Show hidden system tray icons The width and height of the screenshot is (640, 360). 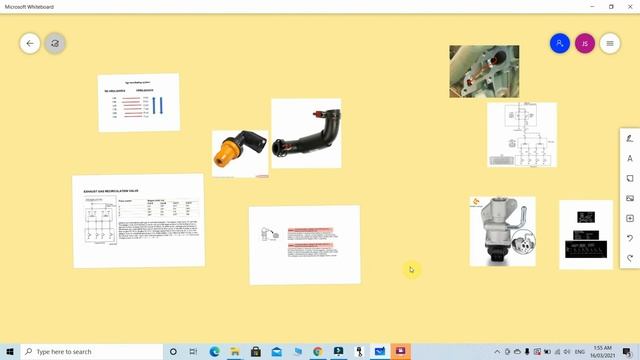point(497,351)
